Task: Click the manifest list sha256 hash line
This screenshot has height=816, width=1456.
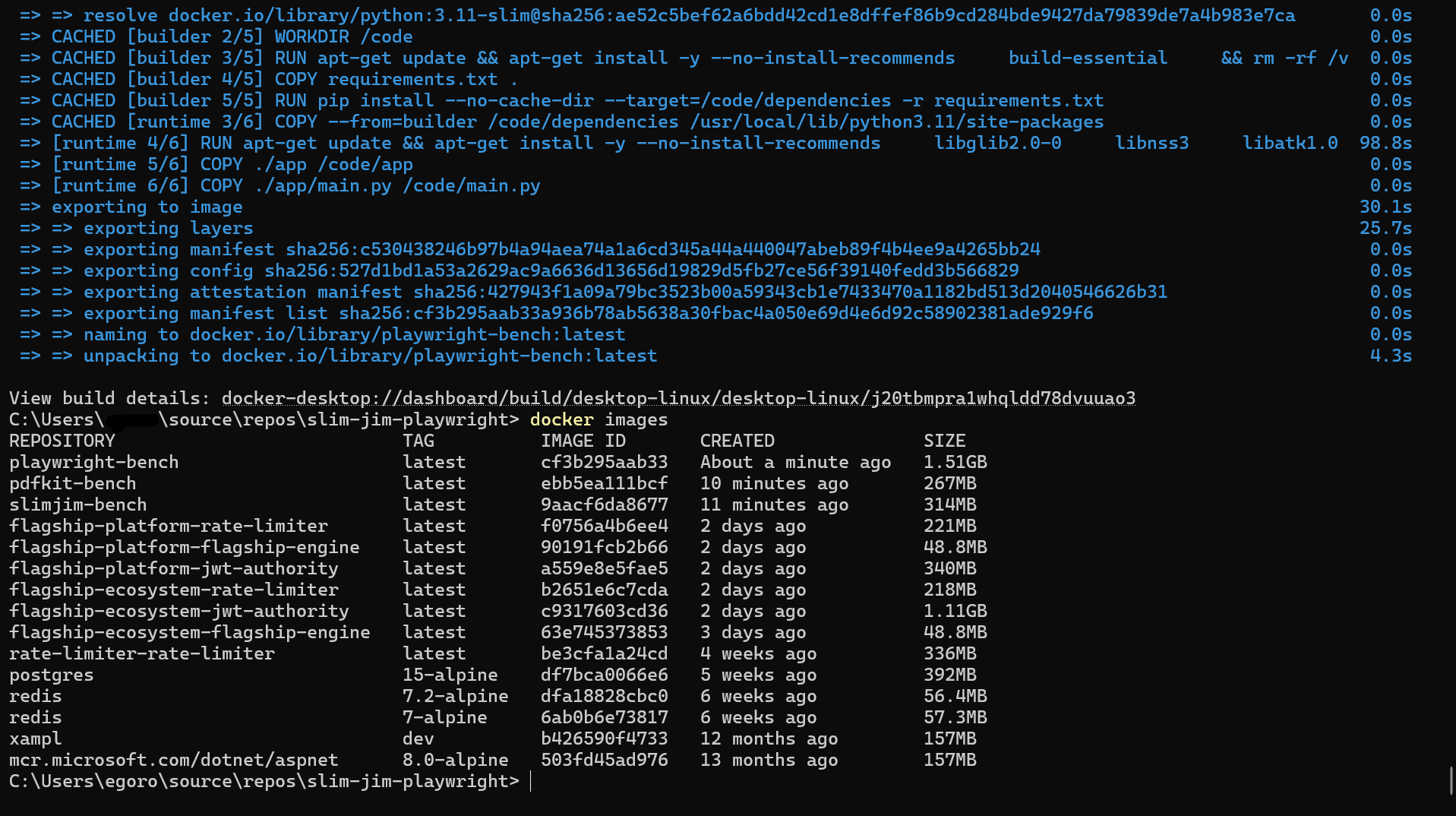Action: pyautogui.click(x=589, y=313)
